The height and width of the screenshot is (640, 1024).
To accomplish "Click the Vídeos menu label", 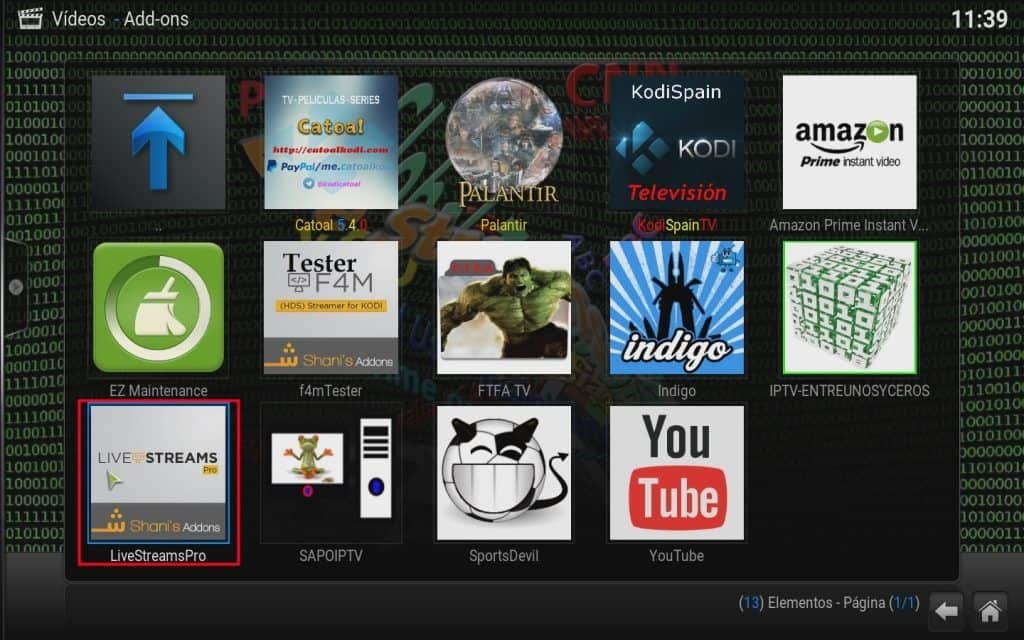I will [80, 18].
